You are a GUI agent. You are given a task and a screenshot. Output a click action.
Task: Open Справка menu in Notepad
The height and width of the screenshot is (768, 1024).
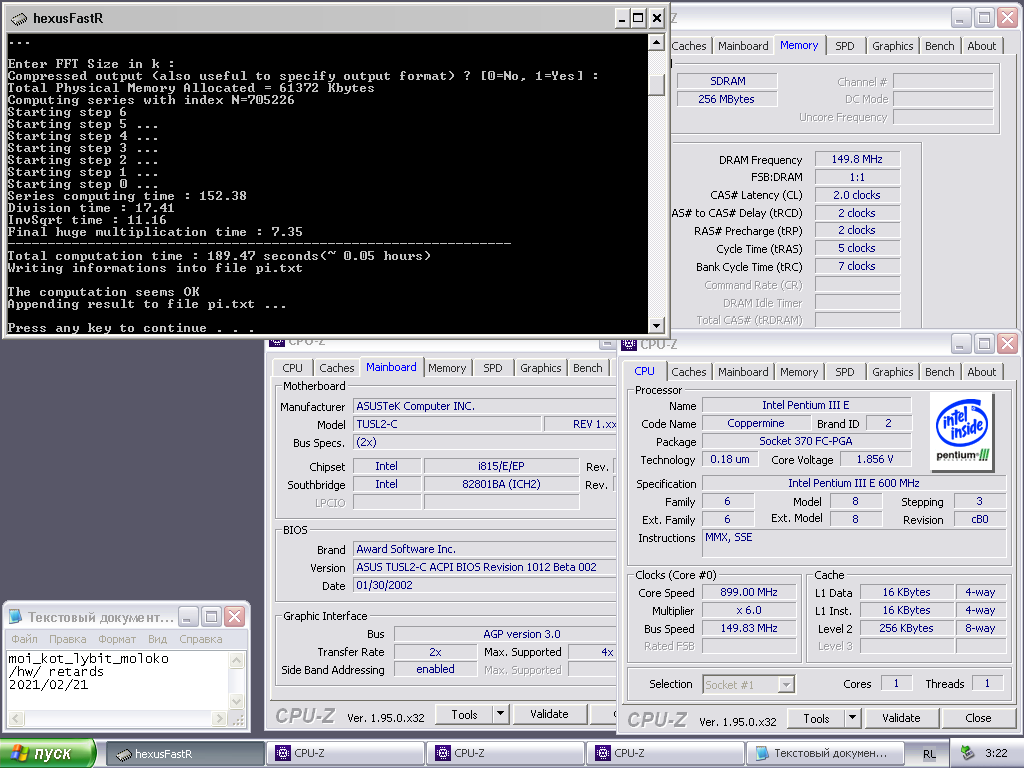point(200,639)
